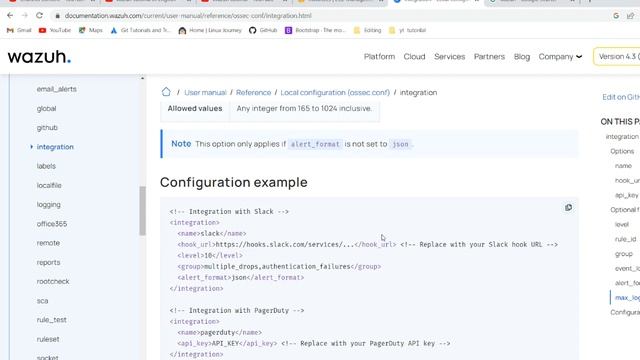
Task: Select ruleset in sidebar
Action: [x=48, y=339]
